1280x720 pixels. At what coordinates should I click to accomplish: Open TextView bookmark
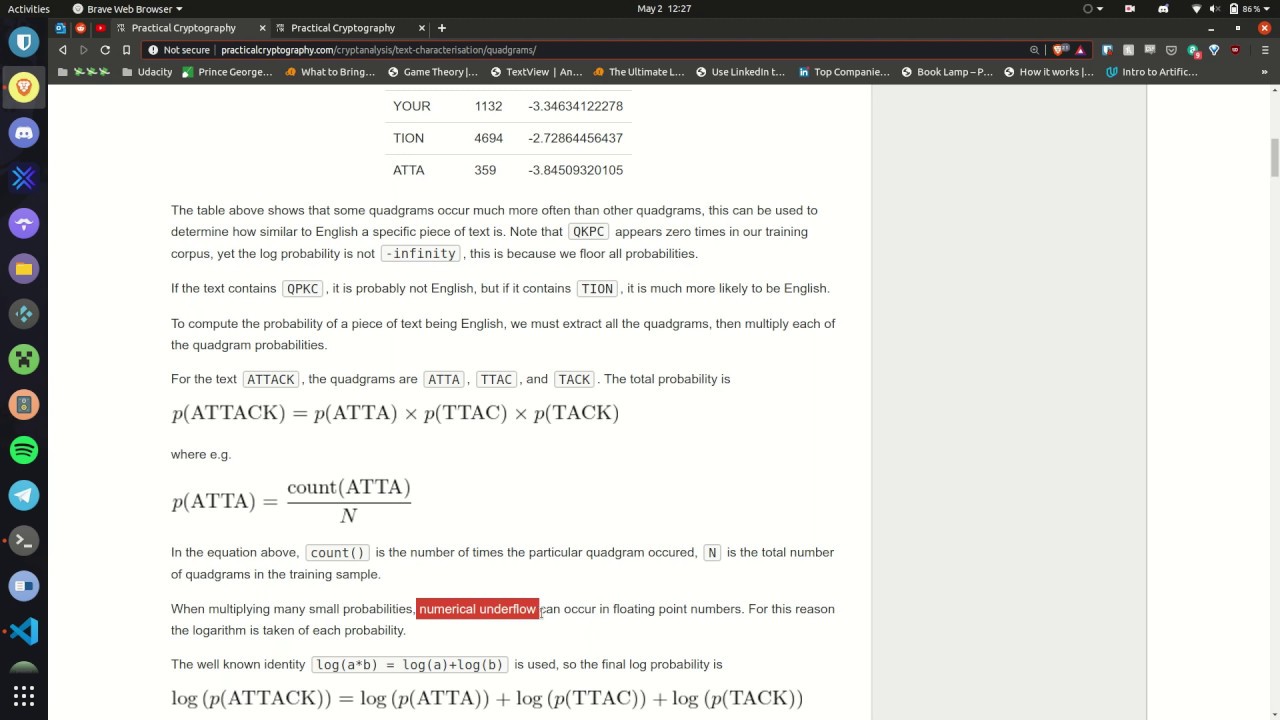point(536,72)
